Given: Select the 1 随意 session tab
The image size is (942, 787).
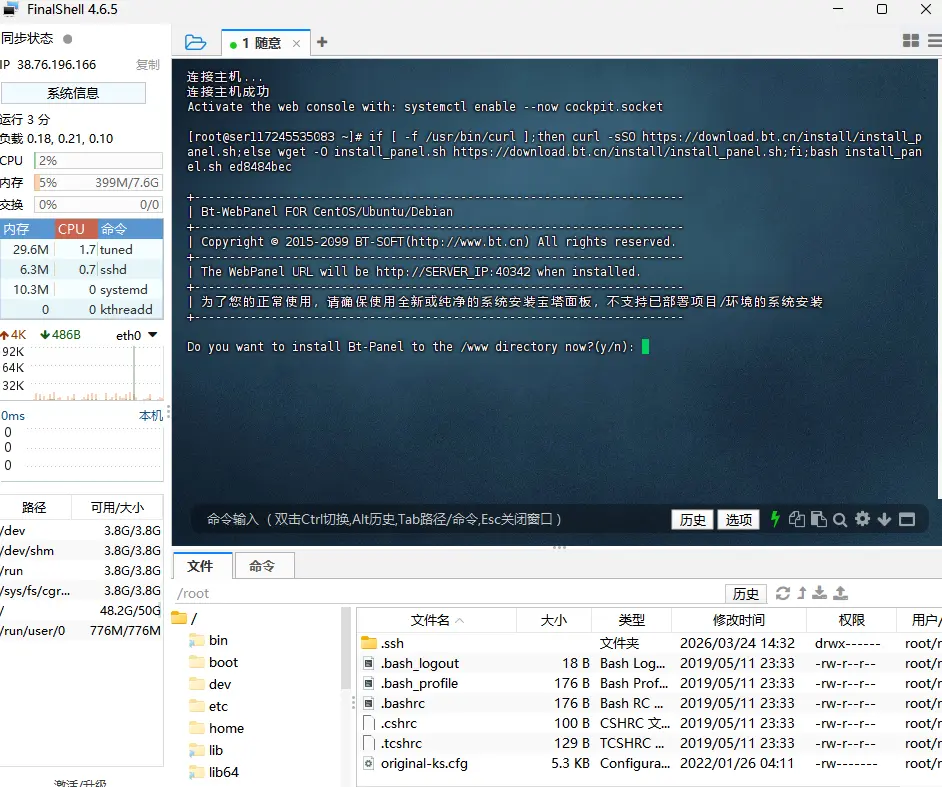Looking at the screenshot, I should pyautogui.click(x=260, y=42).
